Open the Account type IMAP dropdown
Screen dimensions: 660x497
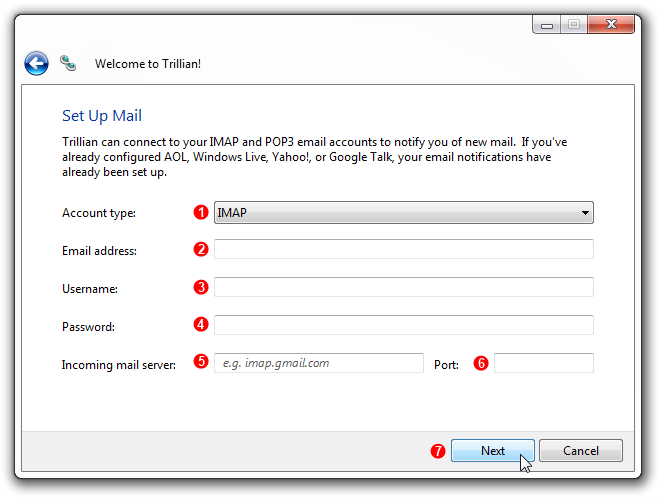pos(404,213)
